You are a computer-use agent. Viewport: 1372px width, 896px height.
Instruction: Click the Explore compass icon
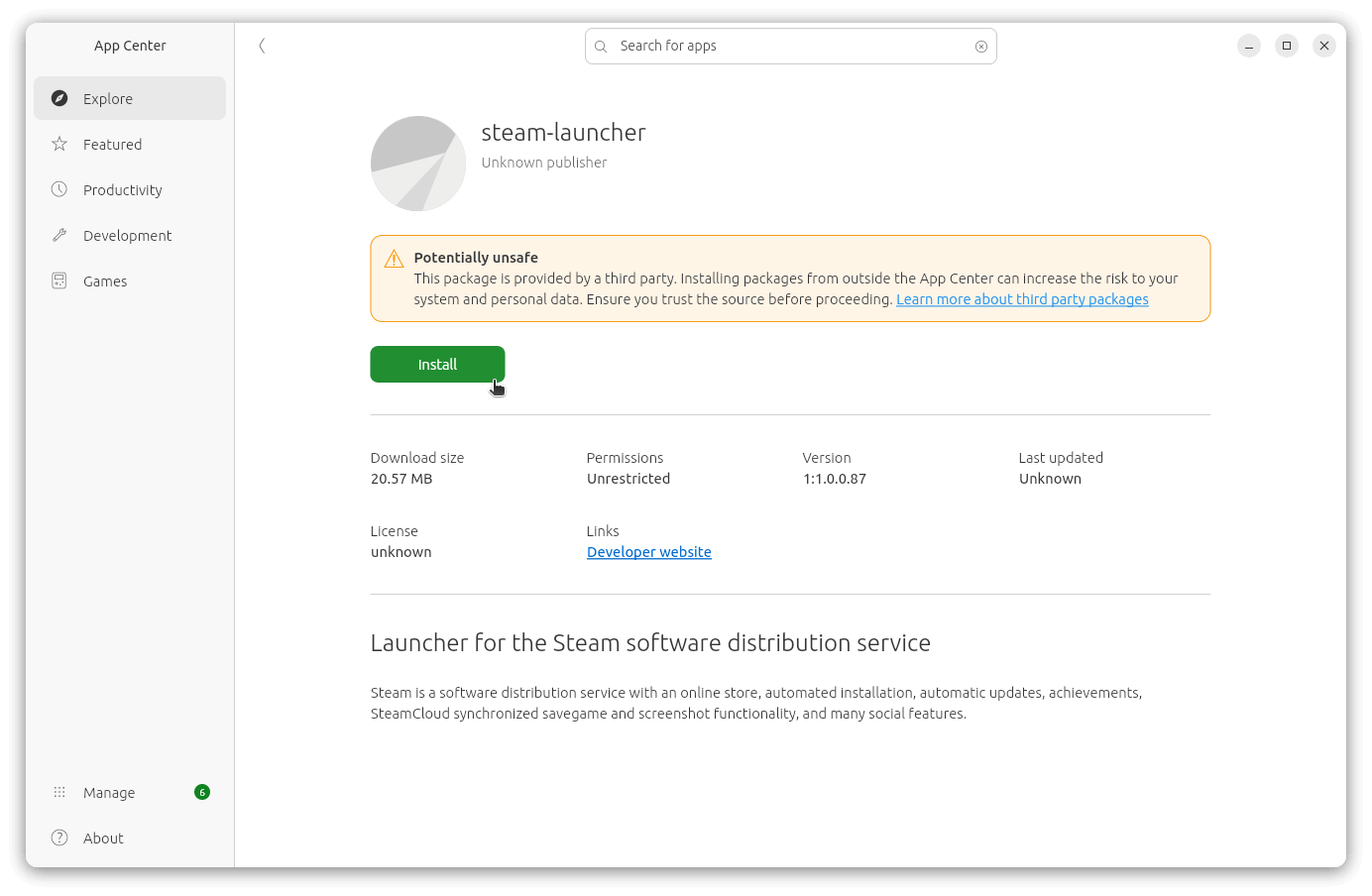pos(59,98)
